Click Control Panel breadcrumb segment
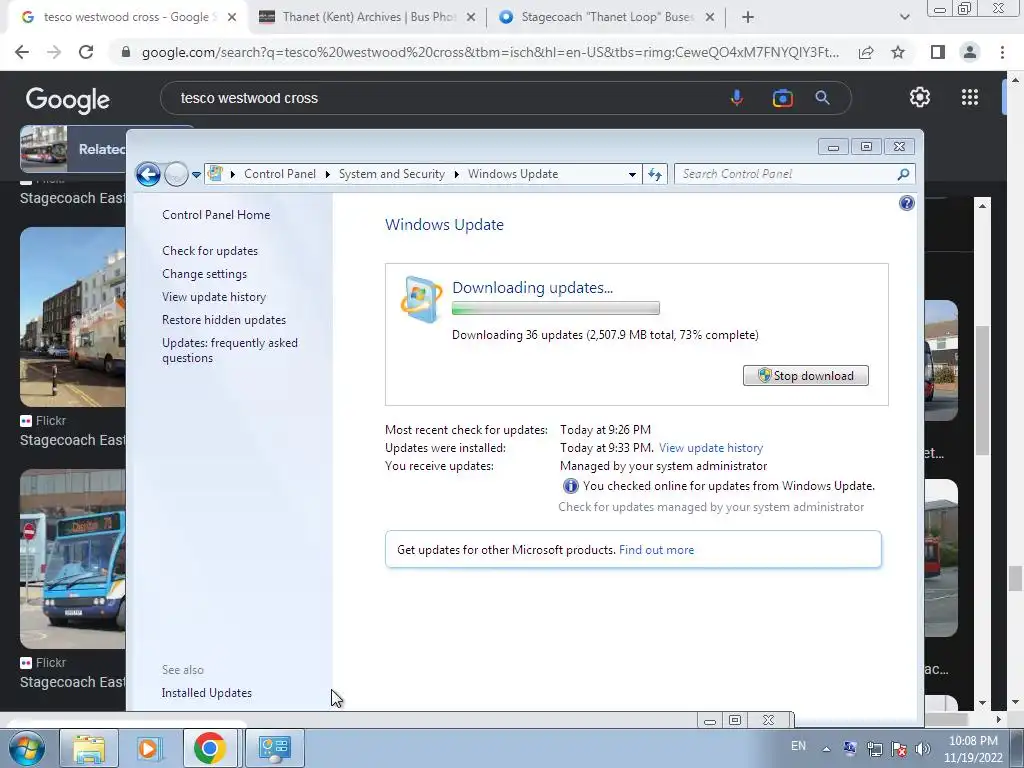Image resolution: width=1024 pixels, height=768 pixels. (280, 174)
